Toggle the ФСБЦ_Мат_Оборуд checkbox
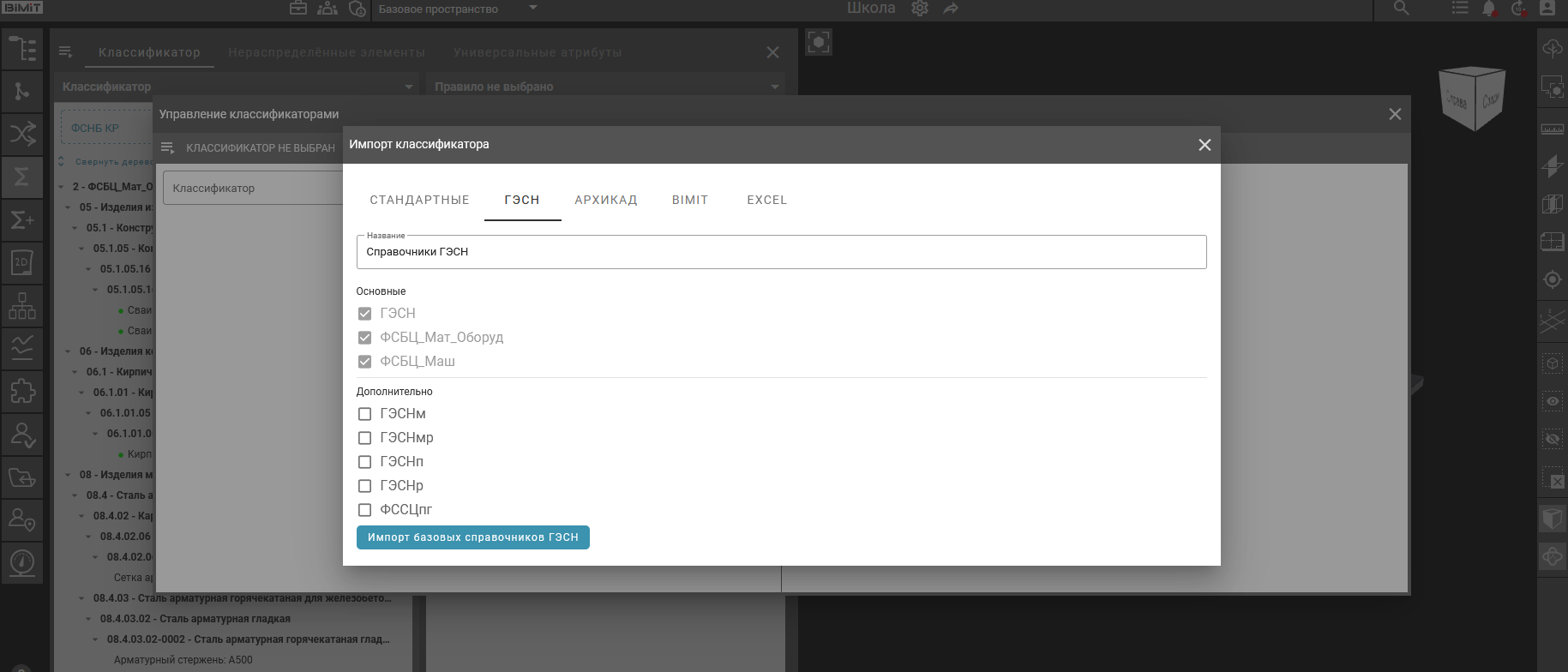The height and width of the screenshot is (672, 1568). coord(364,338)
